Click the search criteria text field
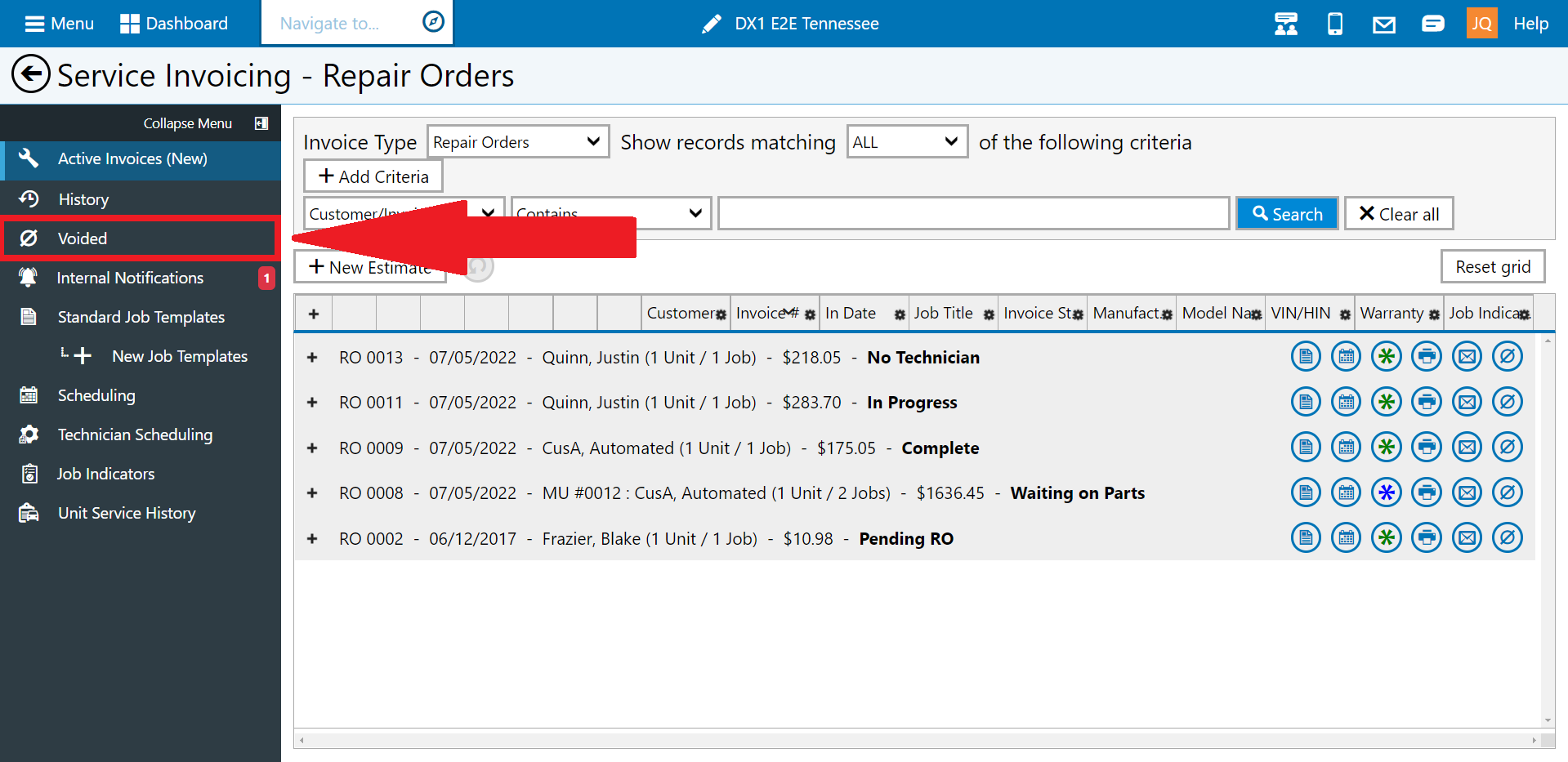Viewport: 1568px width, 762px height. pyautogui.click(x=973, y=214)
